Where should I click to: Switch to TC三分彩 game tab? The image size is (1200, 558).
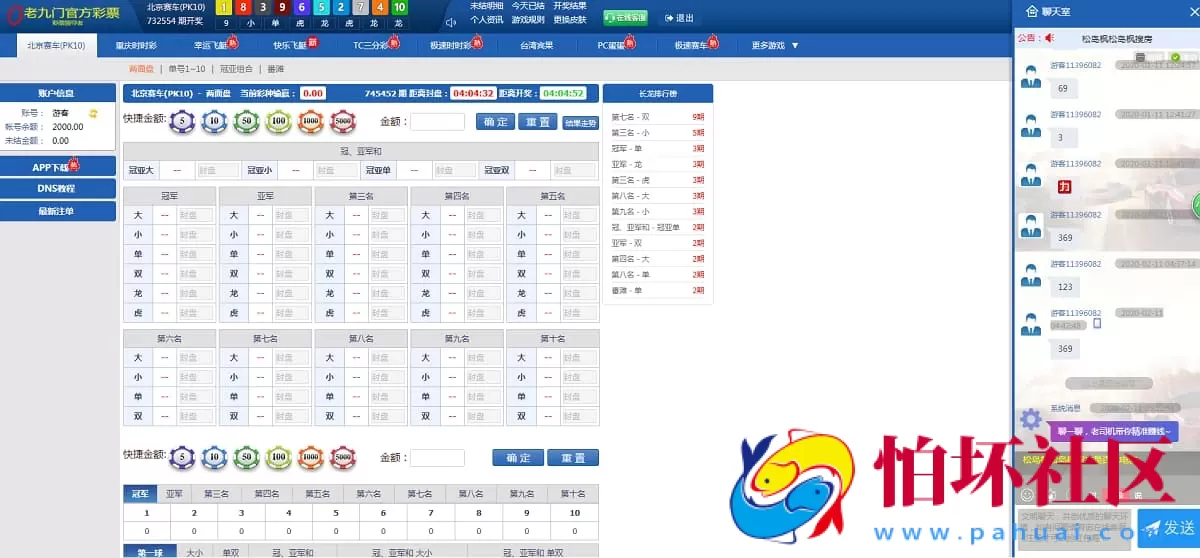371,46
